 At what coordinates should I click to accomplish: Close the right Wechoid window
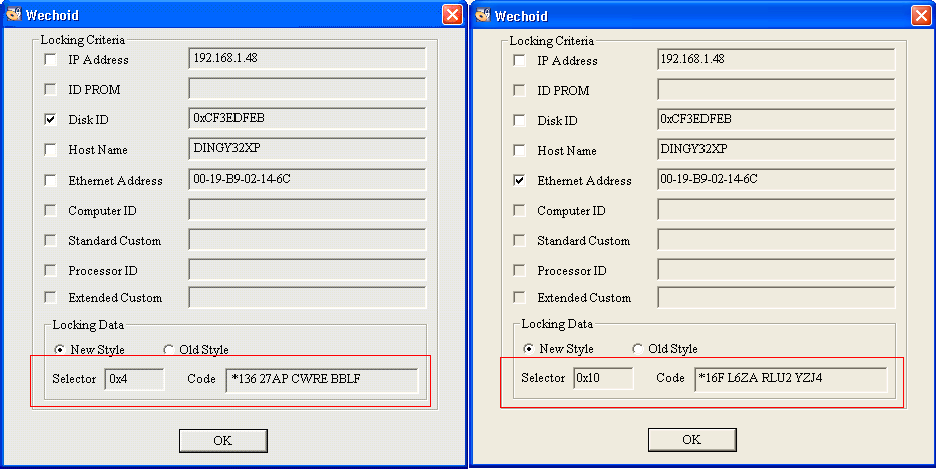[x=922, y=16]
